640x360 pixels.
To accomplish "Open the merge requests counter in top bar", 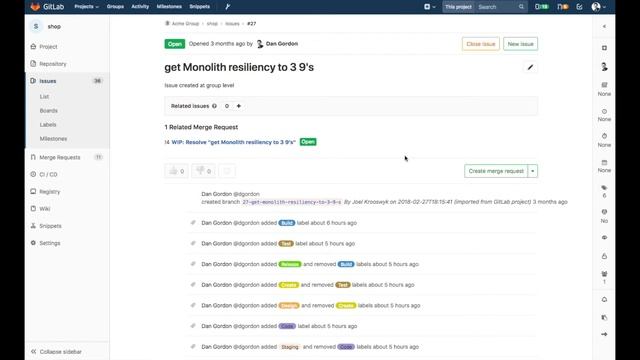I will (563, 7).
